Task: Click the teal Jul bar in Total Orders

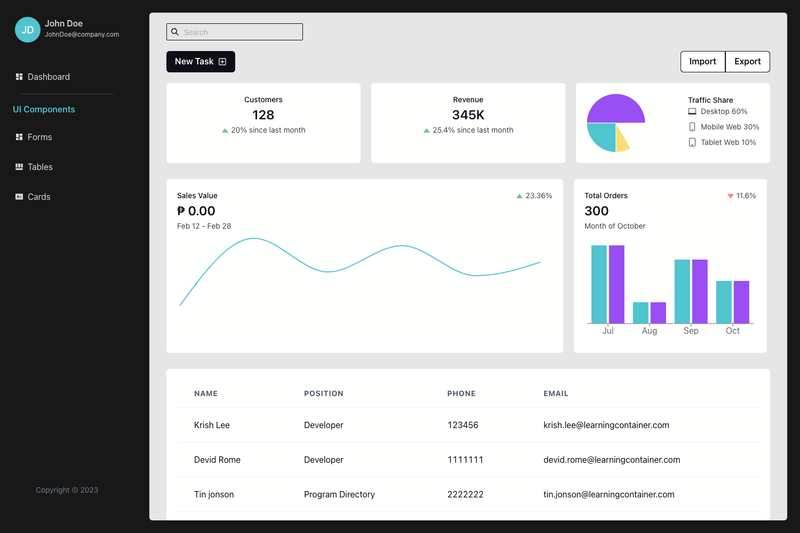Action: [599, 284]
